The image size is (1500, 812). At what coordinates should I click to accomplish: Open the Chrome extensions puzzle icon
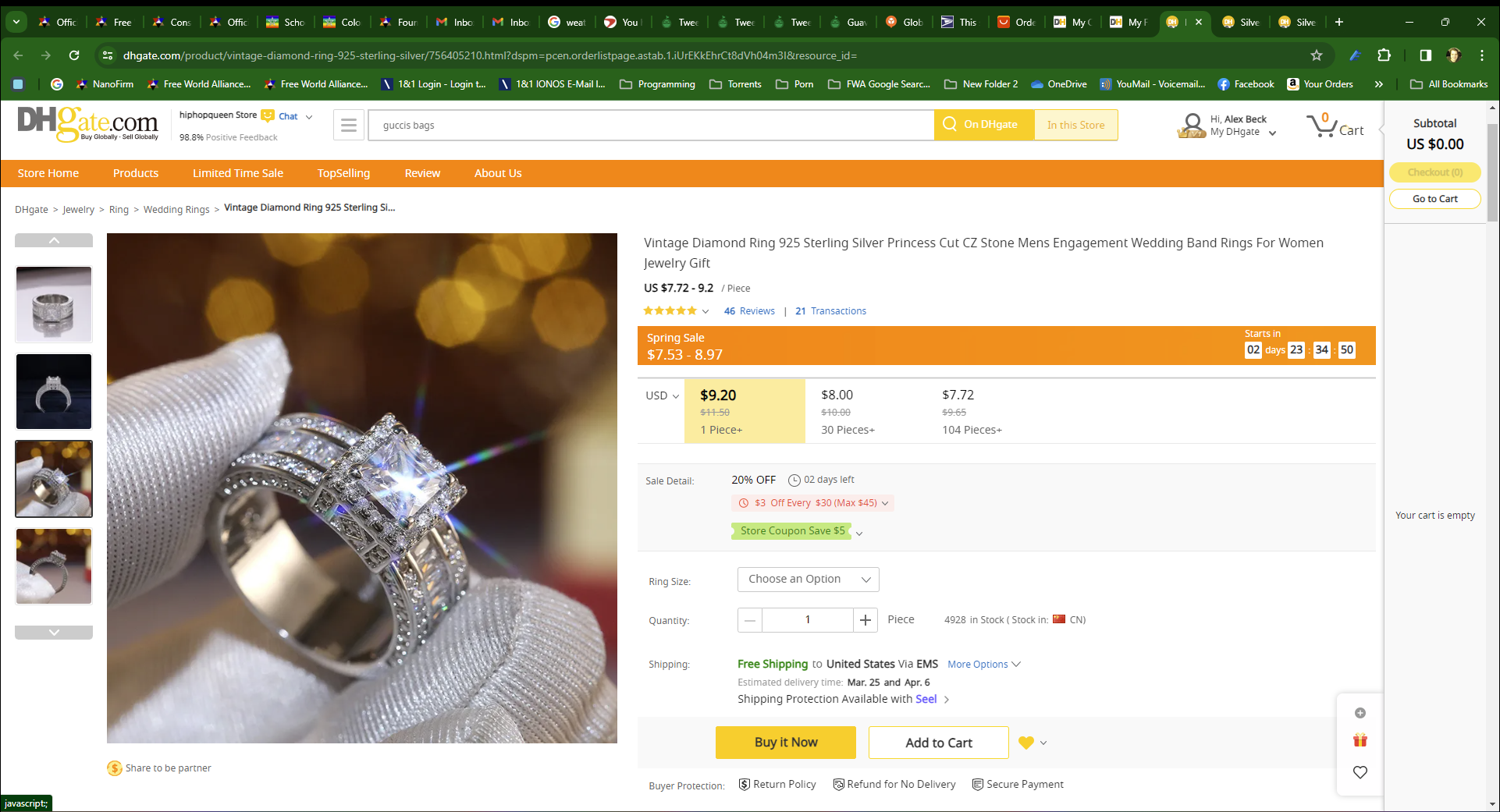click(x=1384, y=55)
